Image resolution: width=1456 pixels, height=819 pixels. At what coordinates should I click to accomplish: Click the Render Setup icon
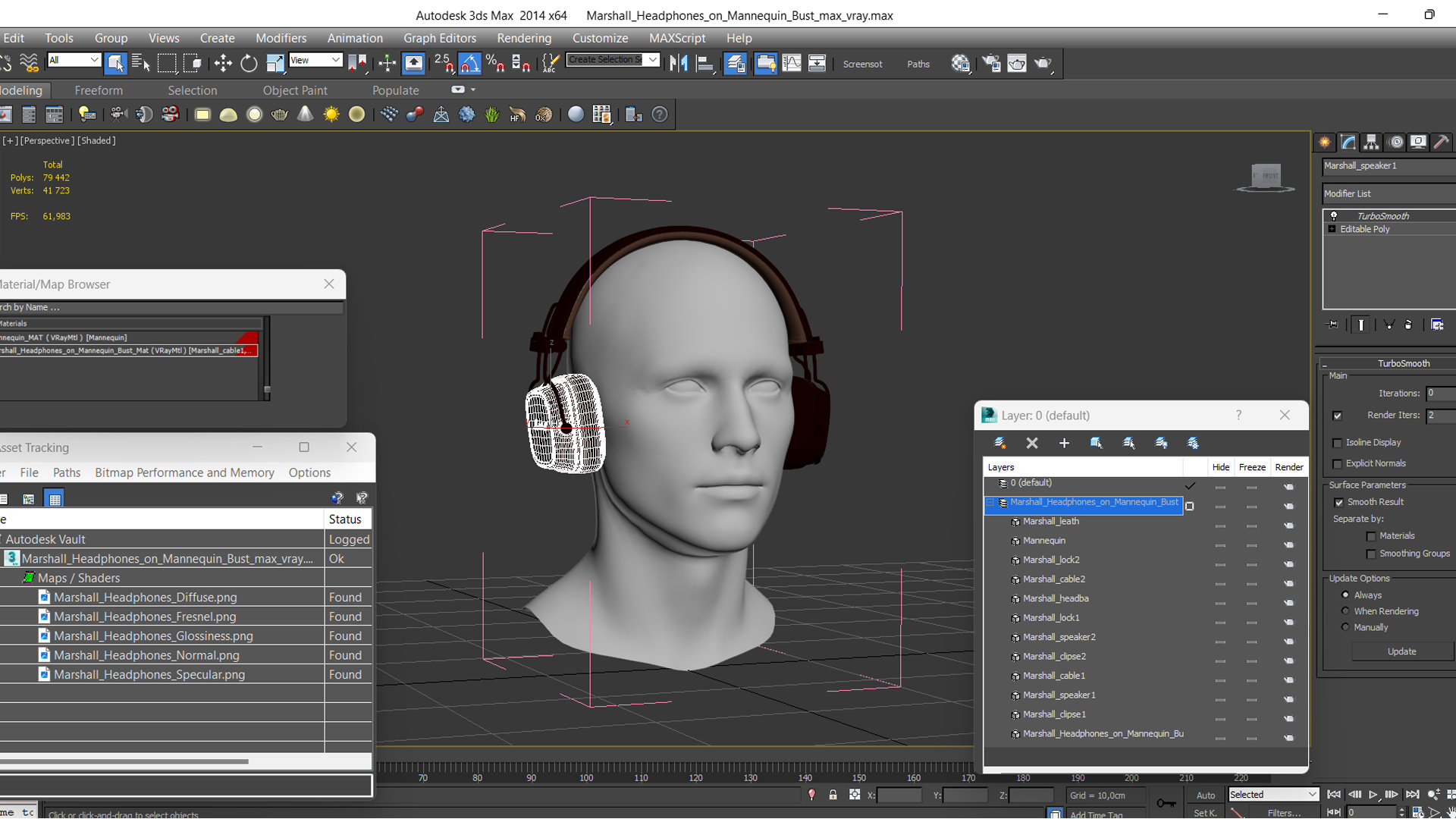click(x=991, y=63)
